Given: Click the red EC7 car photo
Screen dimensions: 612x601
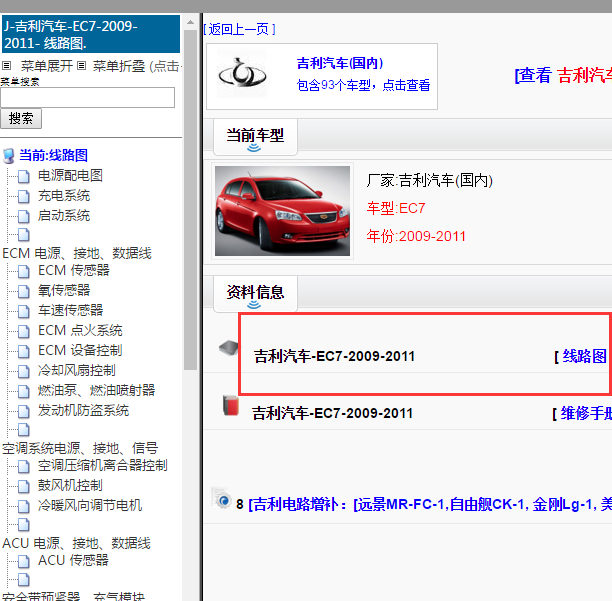Looking at the screenshot, I should 283,211.
